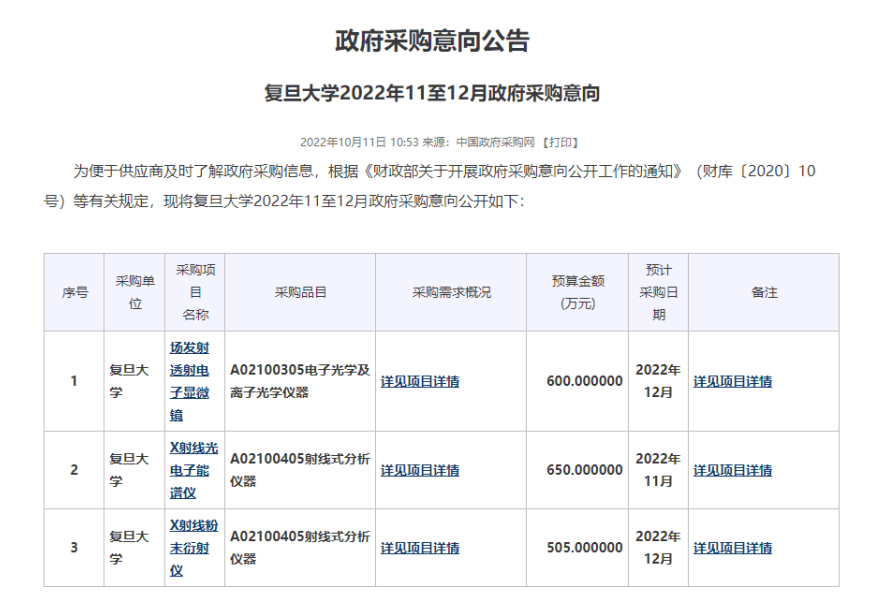The image size is (887, 603).
Task: Select the 政府采购意向公告 main heading
Action: [x=432, y=41]
